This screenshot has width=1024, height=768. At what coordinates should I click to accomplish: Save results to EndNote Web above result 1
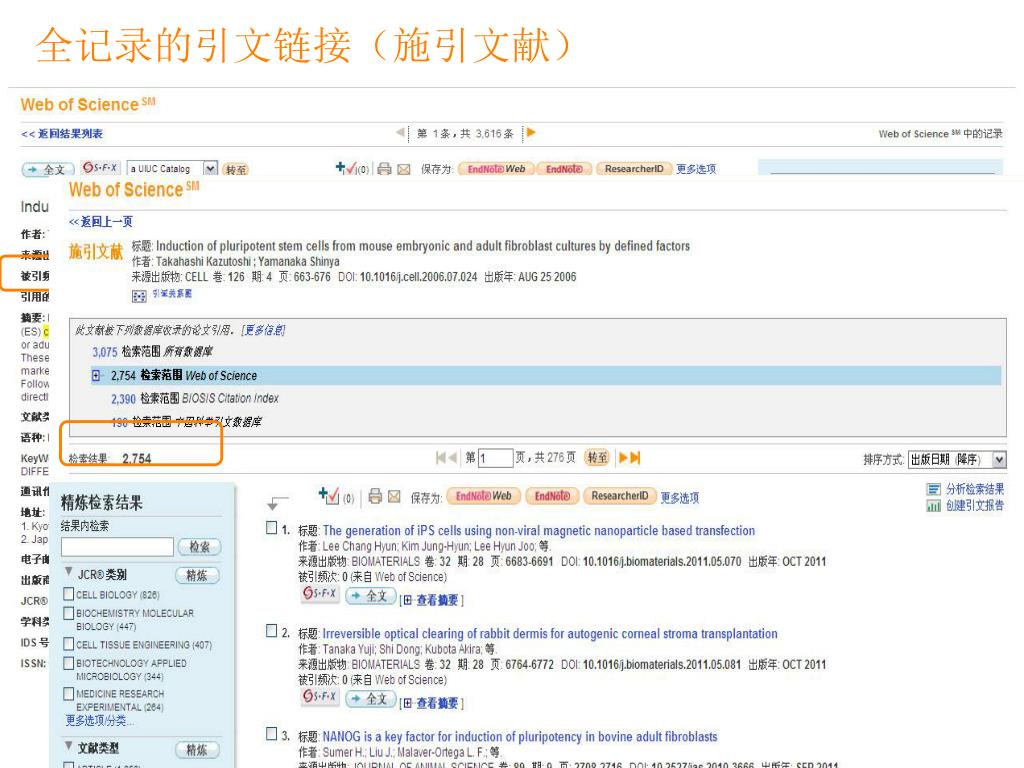483,496
